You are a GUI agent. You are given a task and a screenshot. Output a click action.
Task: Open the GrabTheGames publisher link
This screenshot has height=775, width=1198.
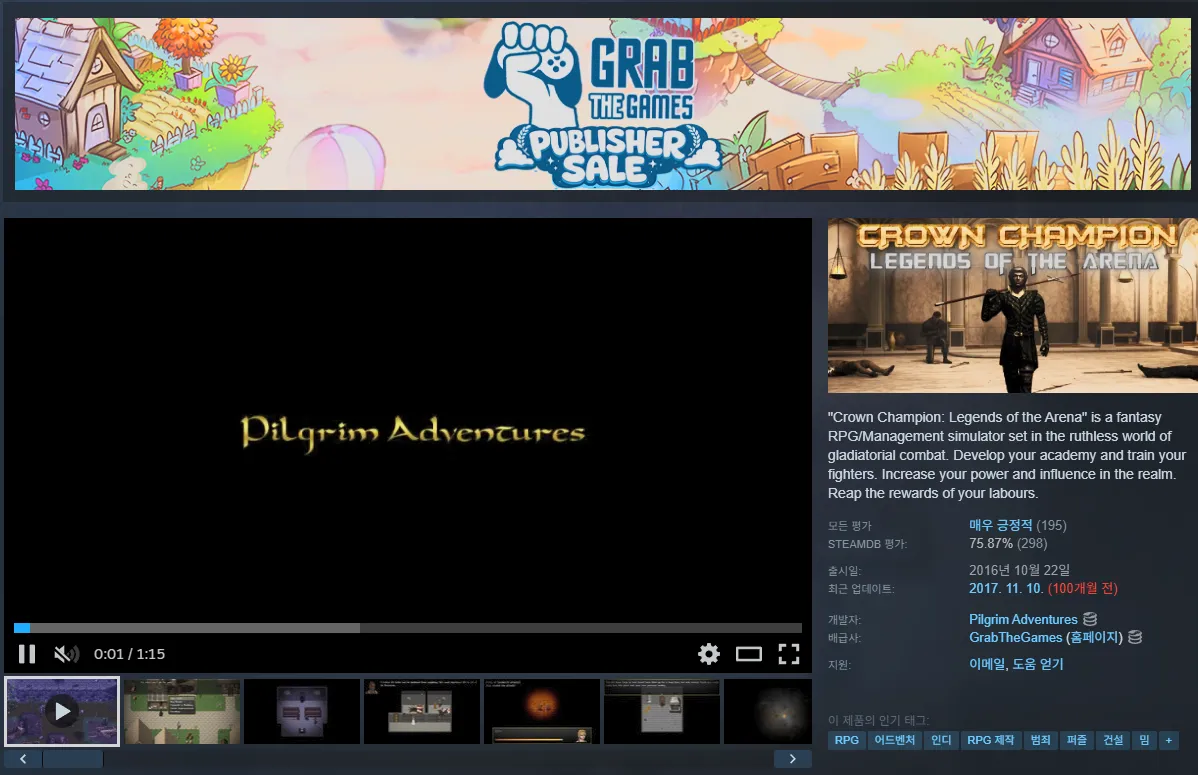[1015, 637]
